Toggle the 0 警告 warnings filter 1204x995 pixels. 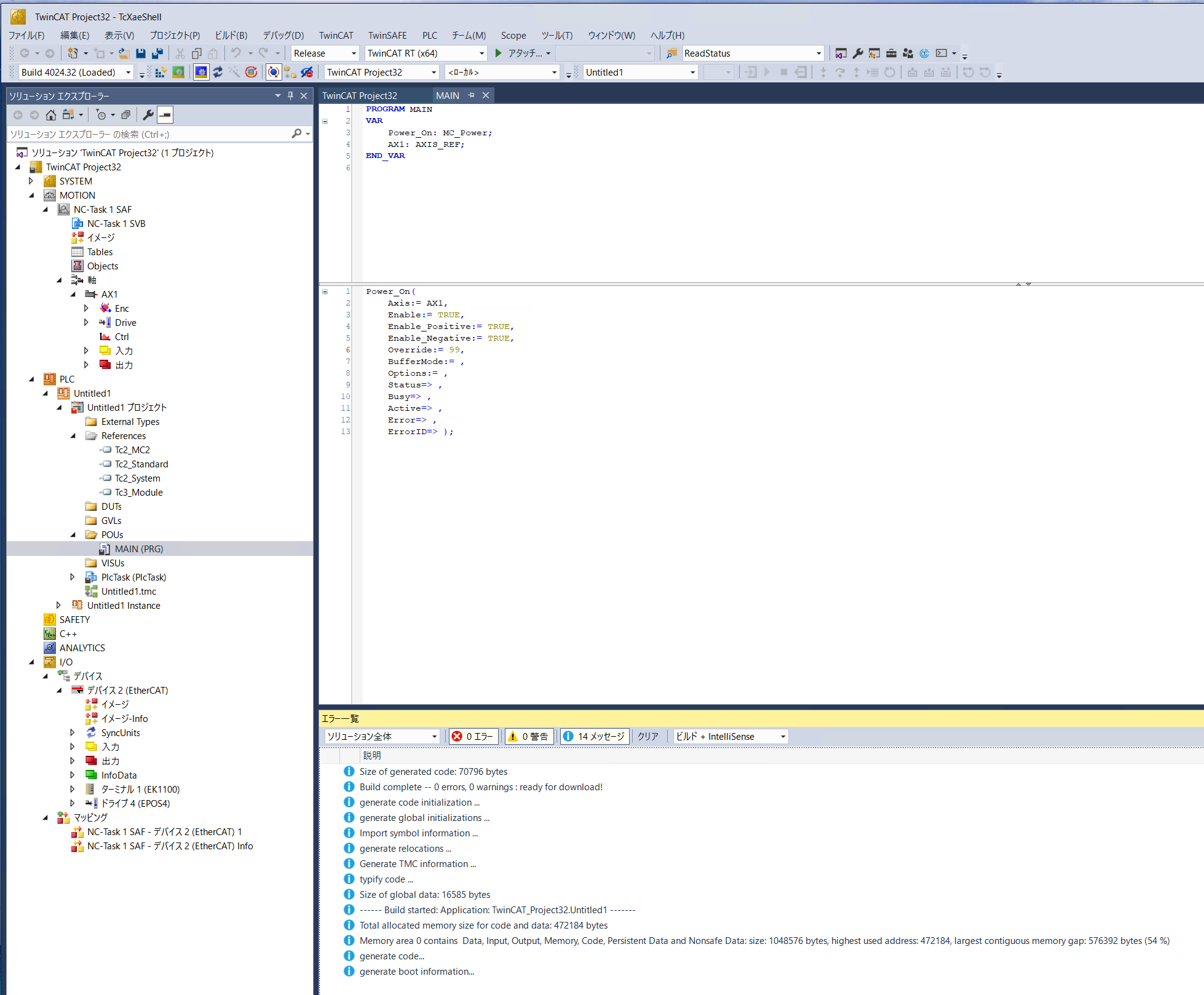529,736
